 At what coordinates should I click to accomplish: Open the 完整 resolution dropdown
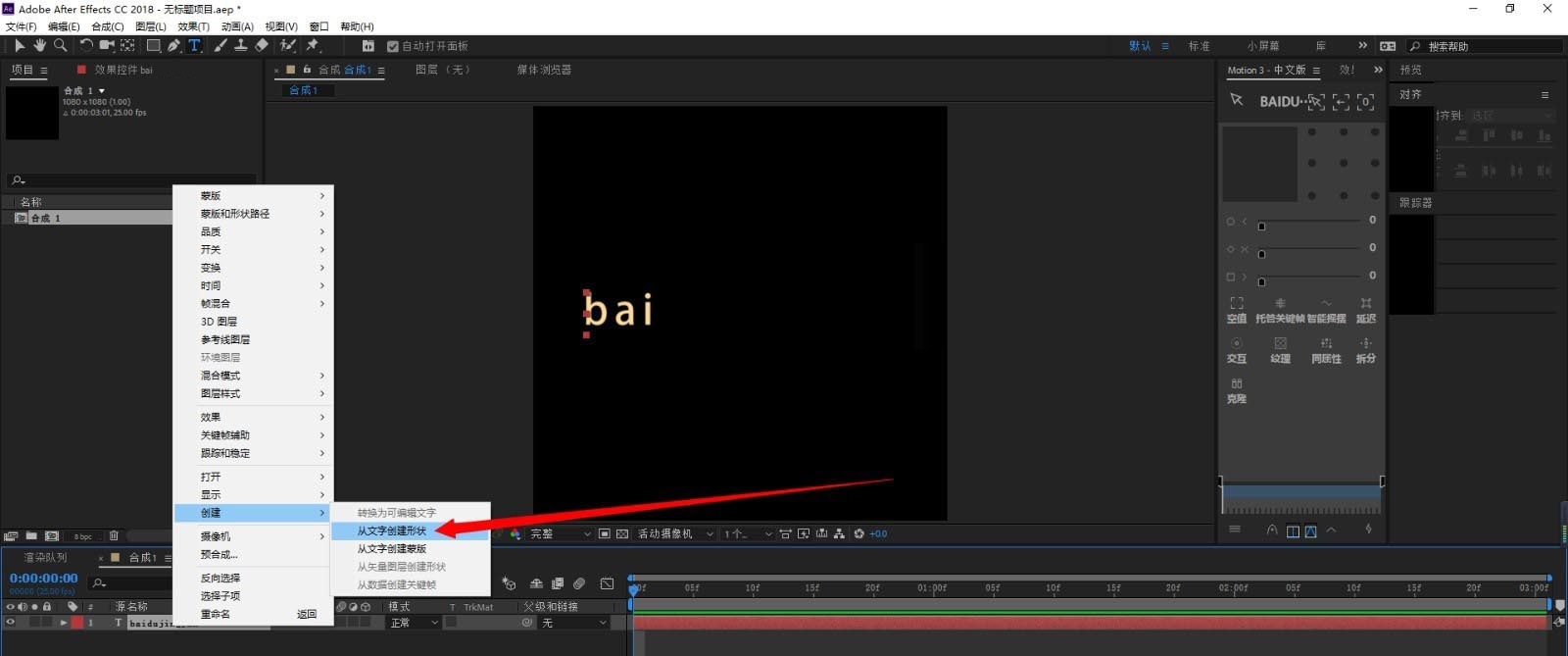click(x=561, y=533)
